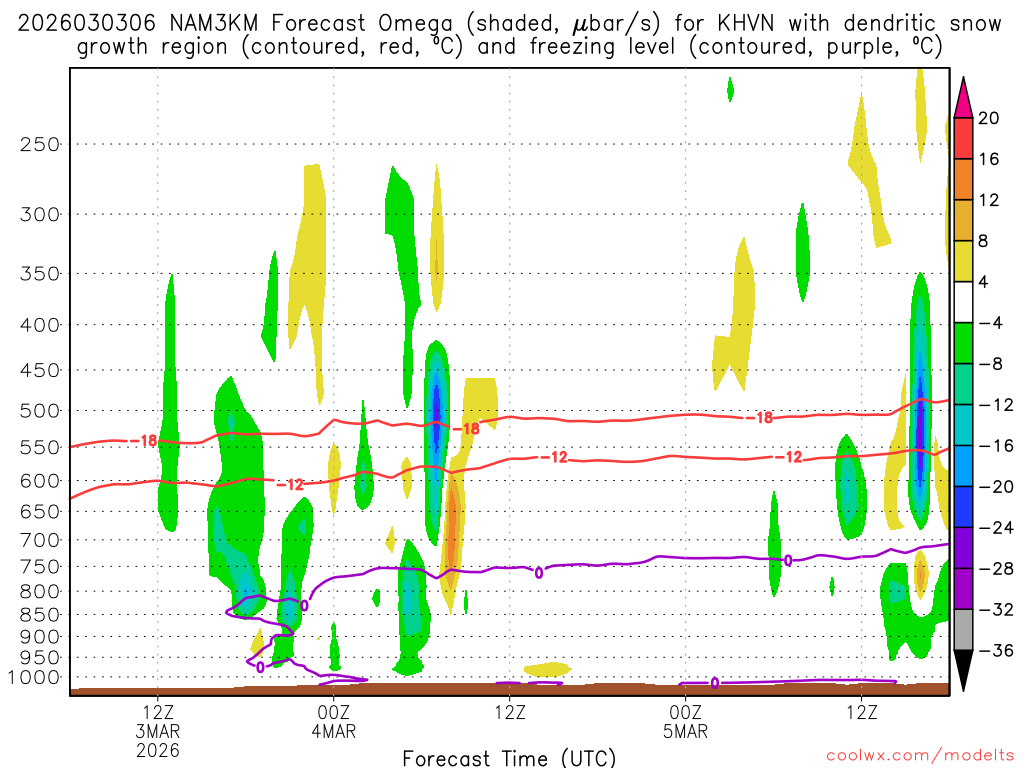Click the 12Z 3MAR 2026 time label

click(x=158, y=731)
